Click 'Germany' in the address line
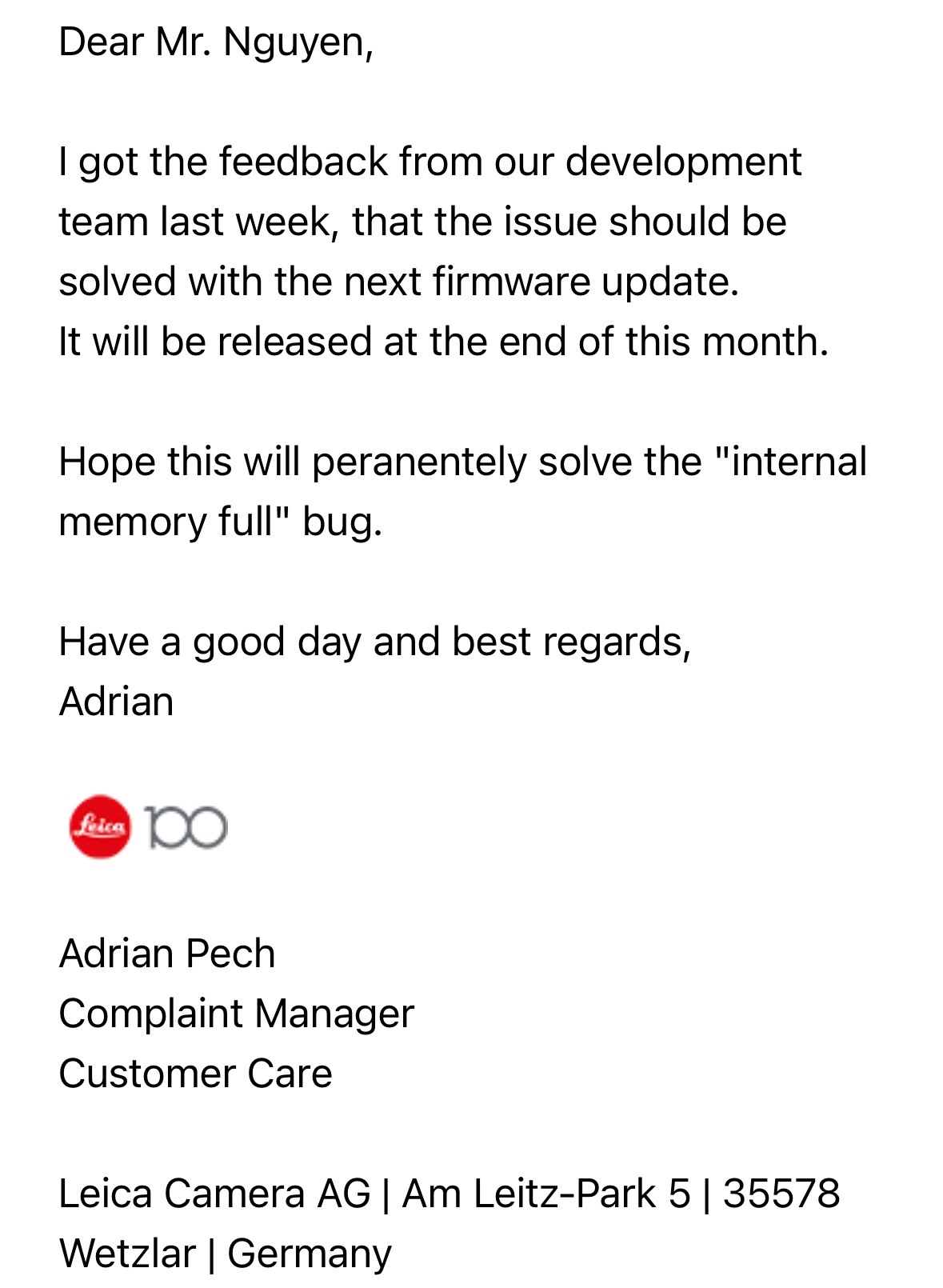 [x=310, y=1254]
